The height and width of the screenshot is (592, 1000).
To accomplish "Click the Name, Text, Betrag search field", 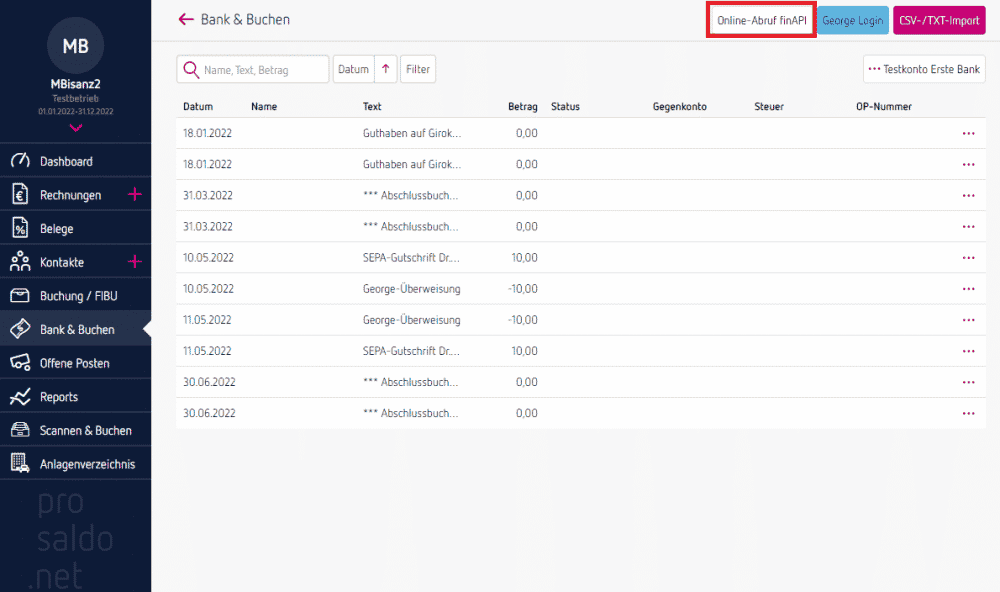I will coord(262,69).
